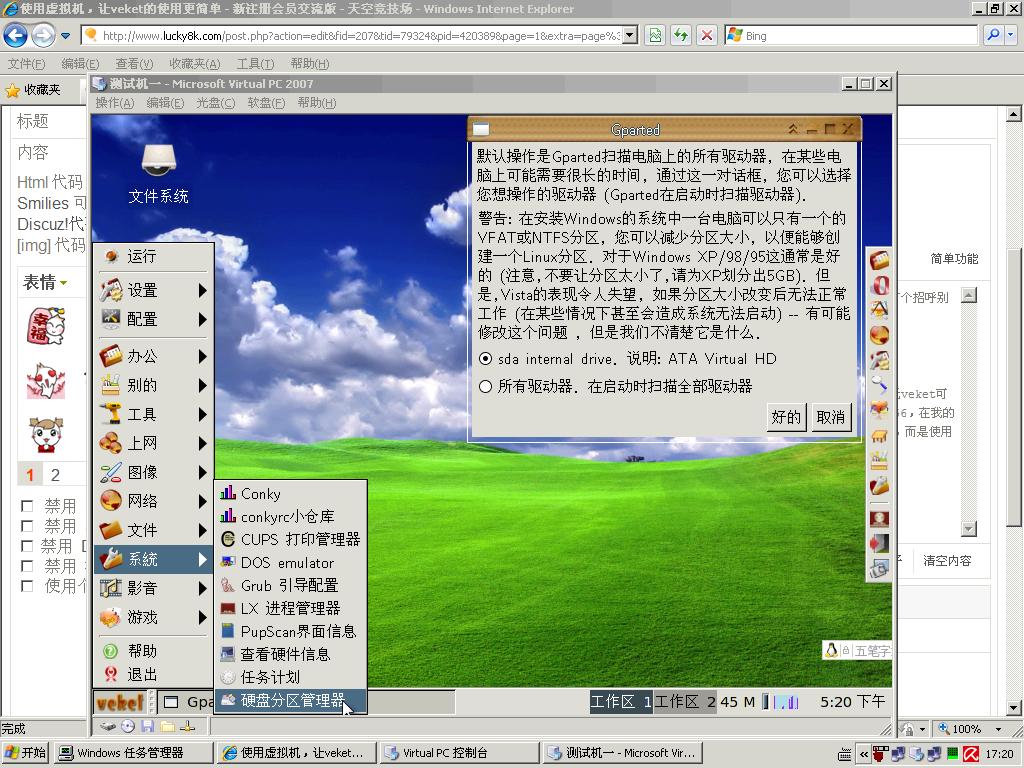Launch conkyrc小仓库 entry
The image size is (1024, 768).
(x=291, y=517)
